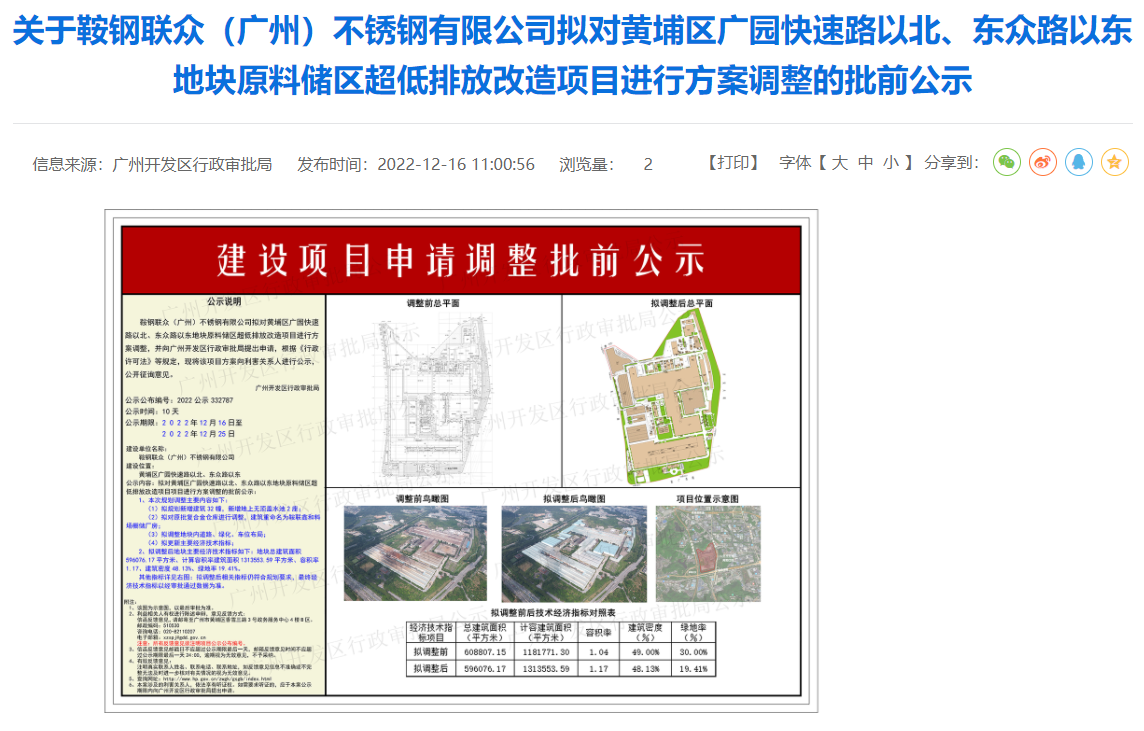
Task: Click the publish time 2022-12-16 11:00:56
Action: (456, 164)
